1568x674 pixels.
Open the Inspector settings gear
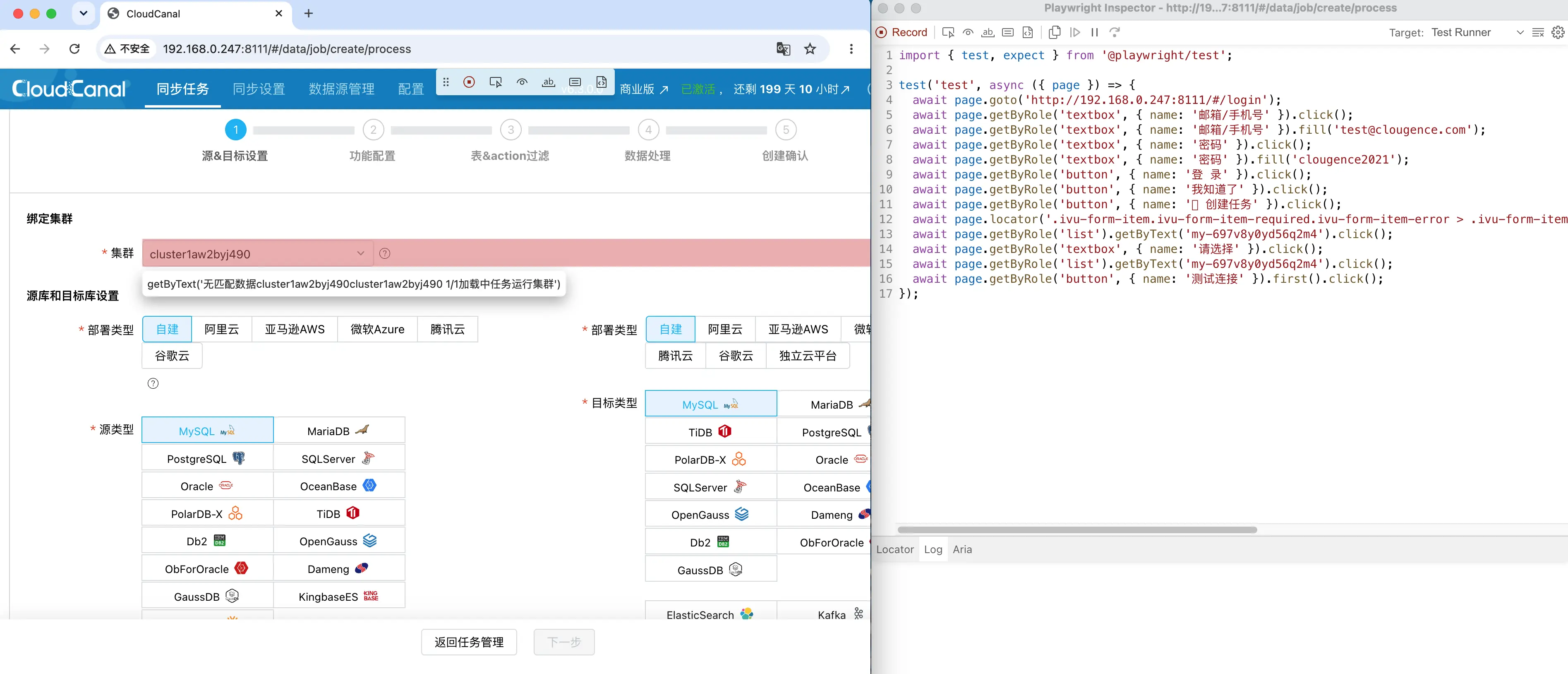1558,32
